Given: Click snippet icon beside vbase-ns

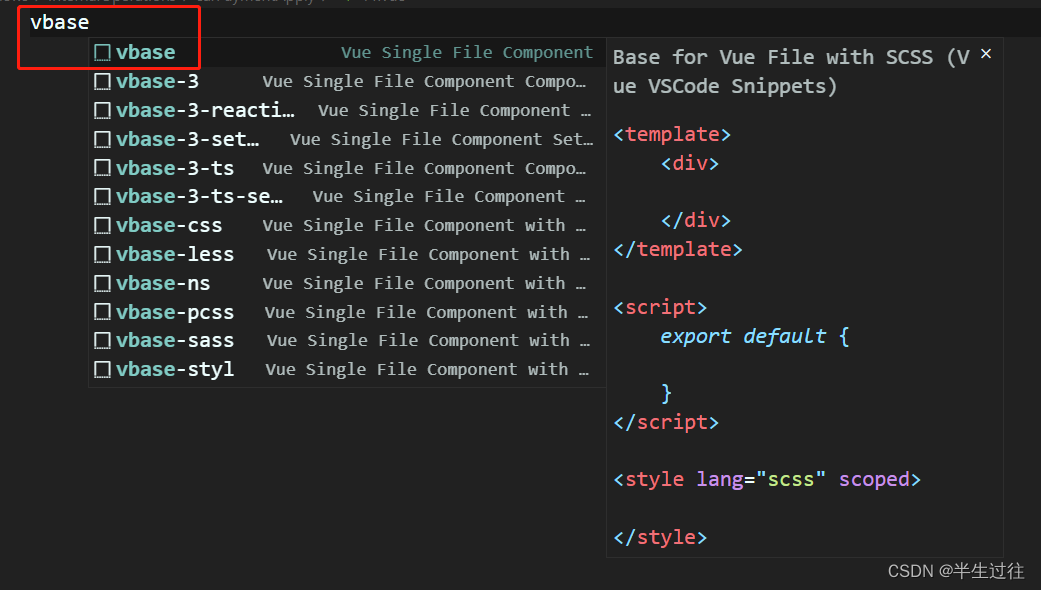Looking at the screenshot, I should (102, 283).
